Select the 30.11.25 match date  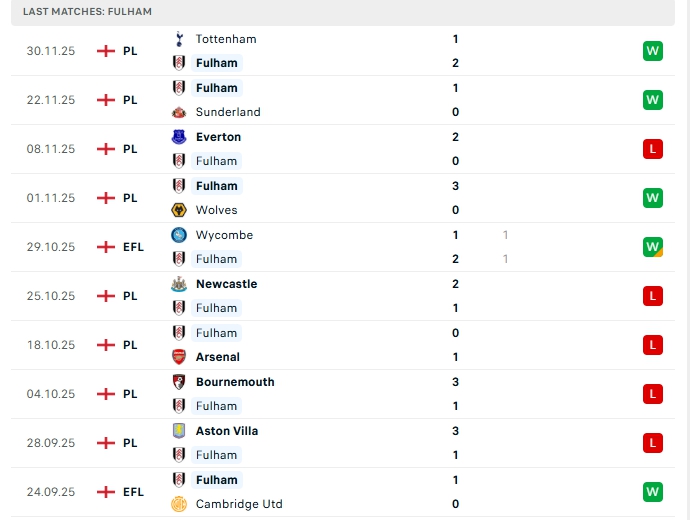[51, 51]
